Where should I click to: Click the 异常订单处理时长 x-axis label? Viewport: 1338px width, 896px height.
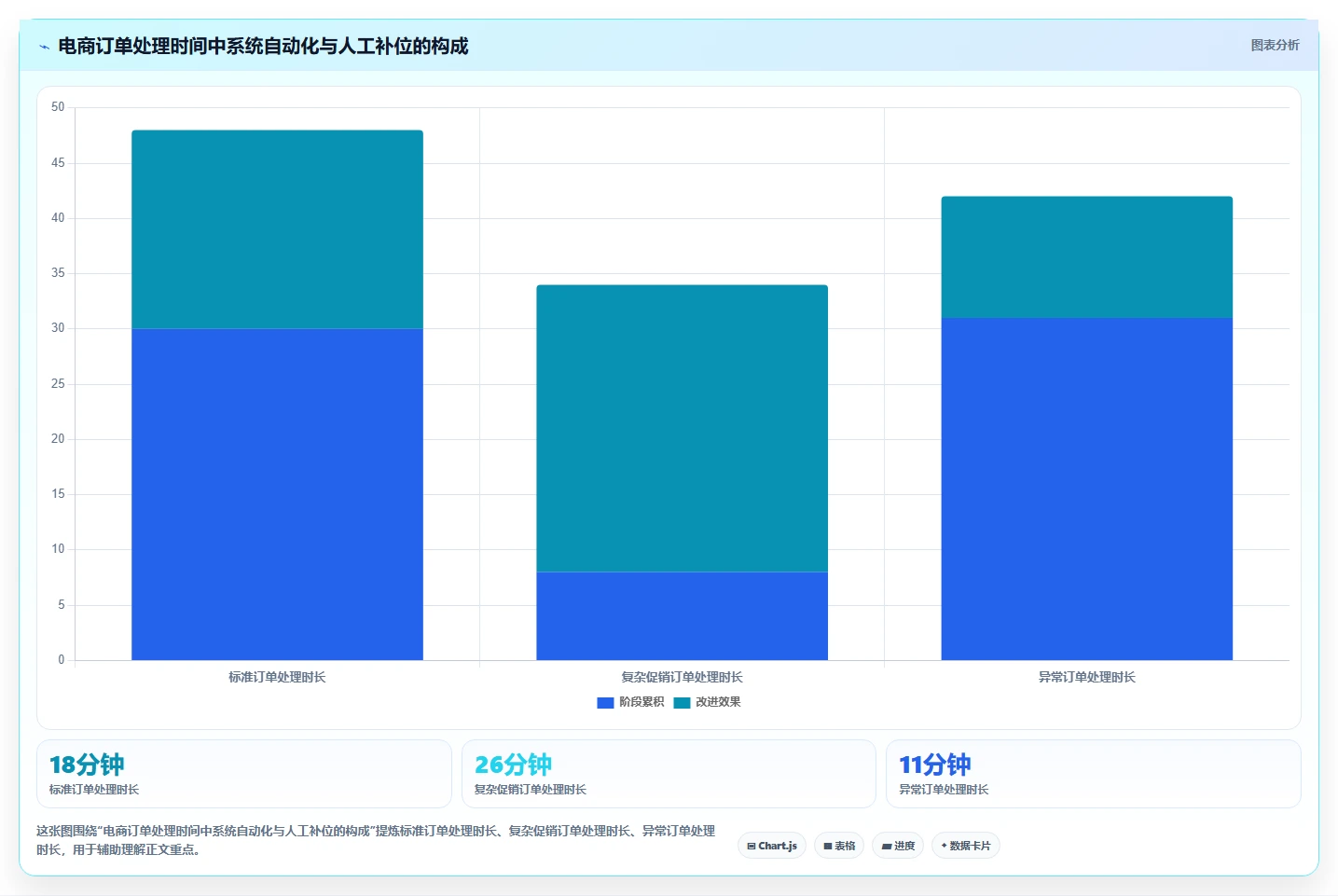pyautogui.click(x=1087, y=677)
